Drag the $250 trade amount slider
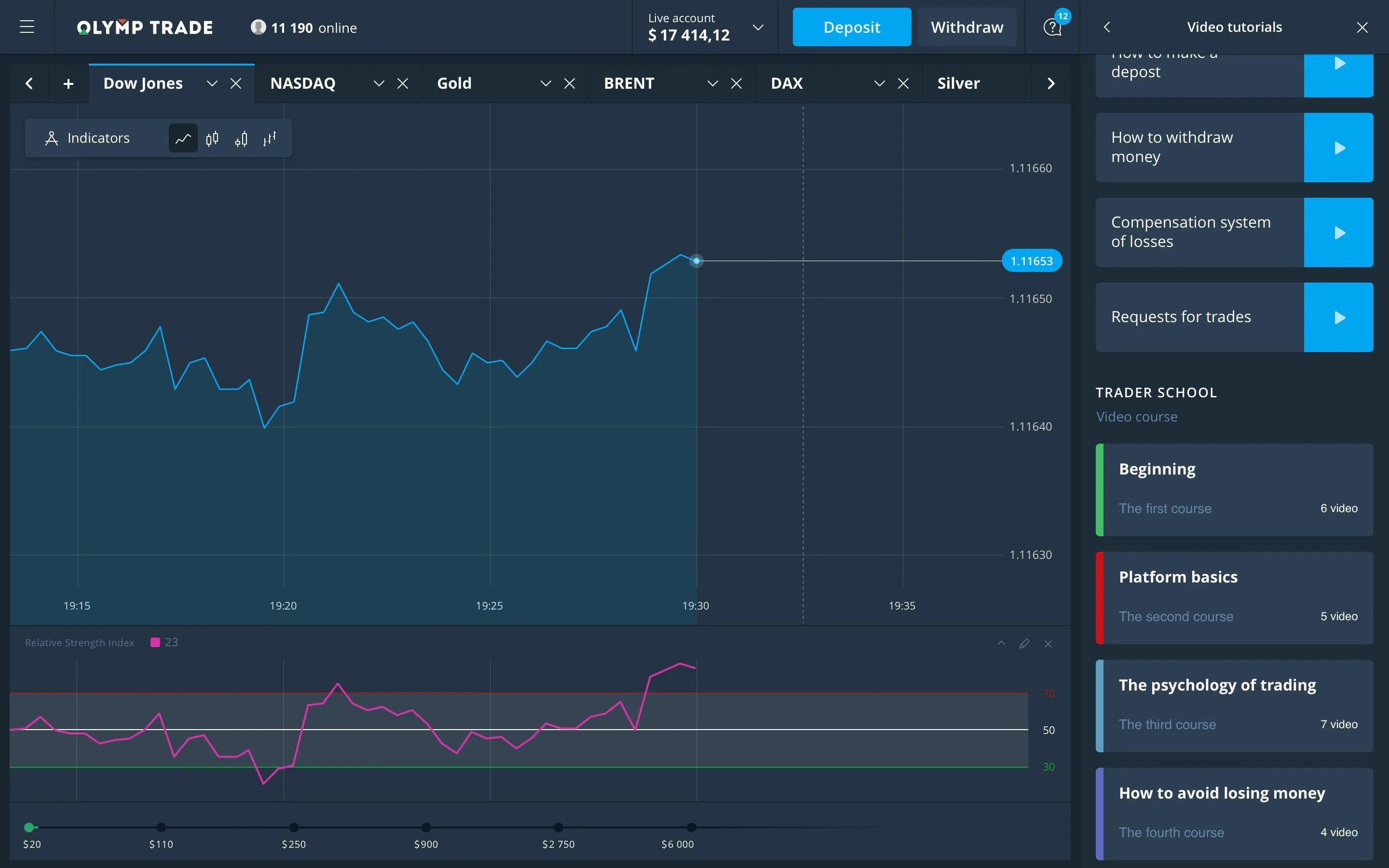The width and height of the screenshot is (1389, 868). point(294,826)
